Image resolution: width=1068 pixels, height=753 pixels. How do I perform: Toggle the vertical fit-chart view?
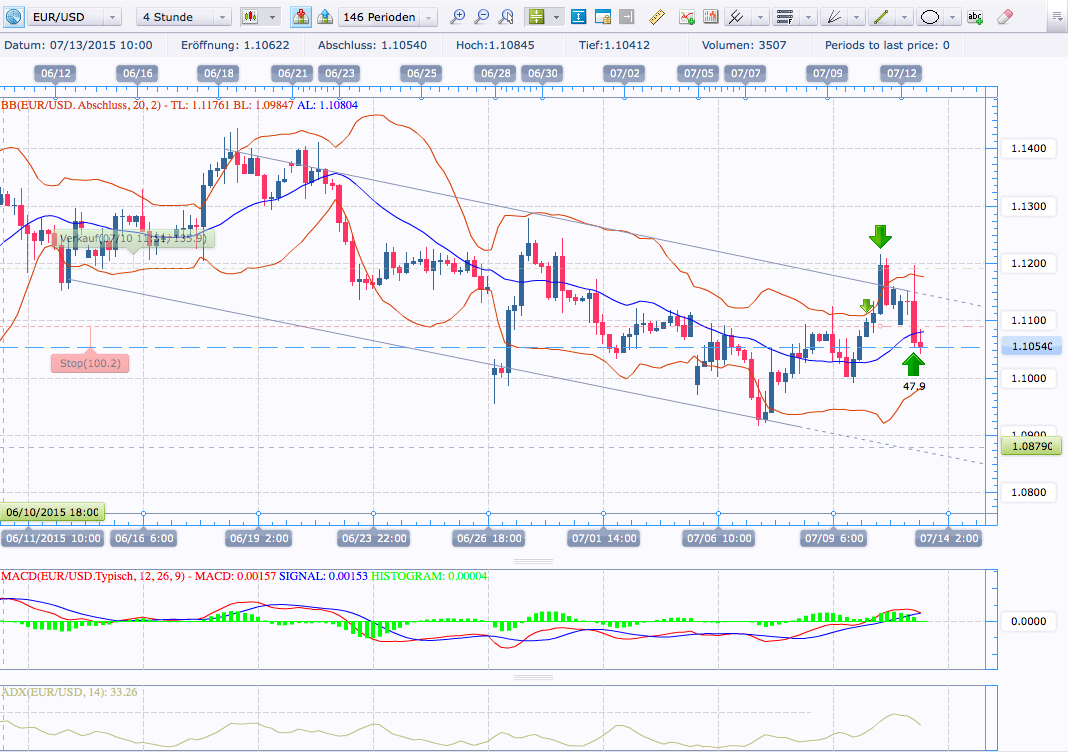pos(577,17)
